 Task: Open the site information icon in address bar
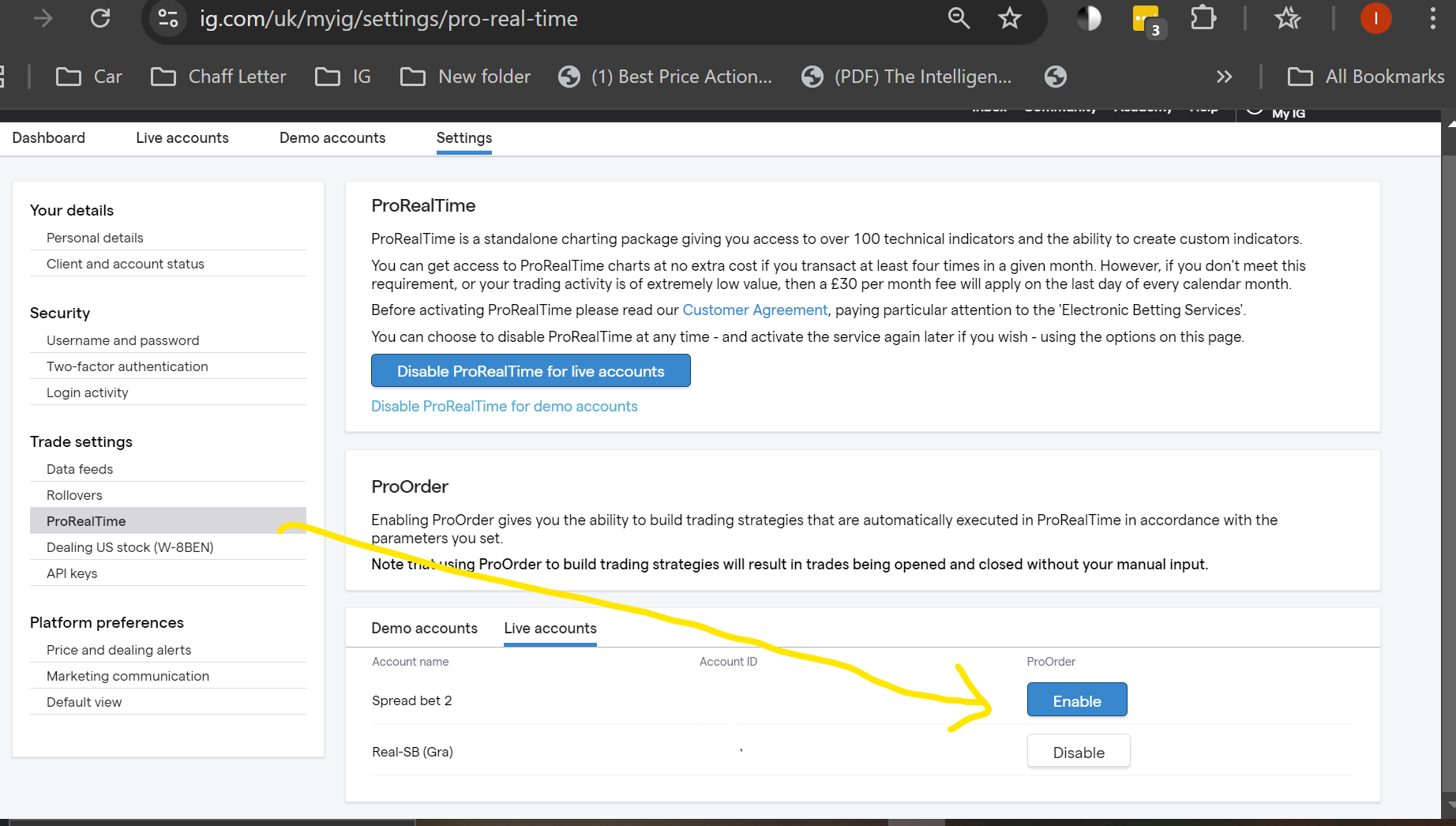[x=168, y=18]
